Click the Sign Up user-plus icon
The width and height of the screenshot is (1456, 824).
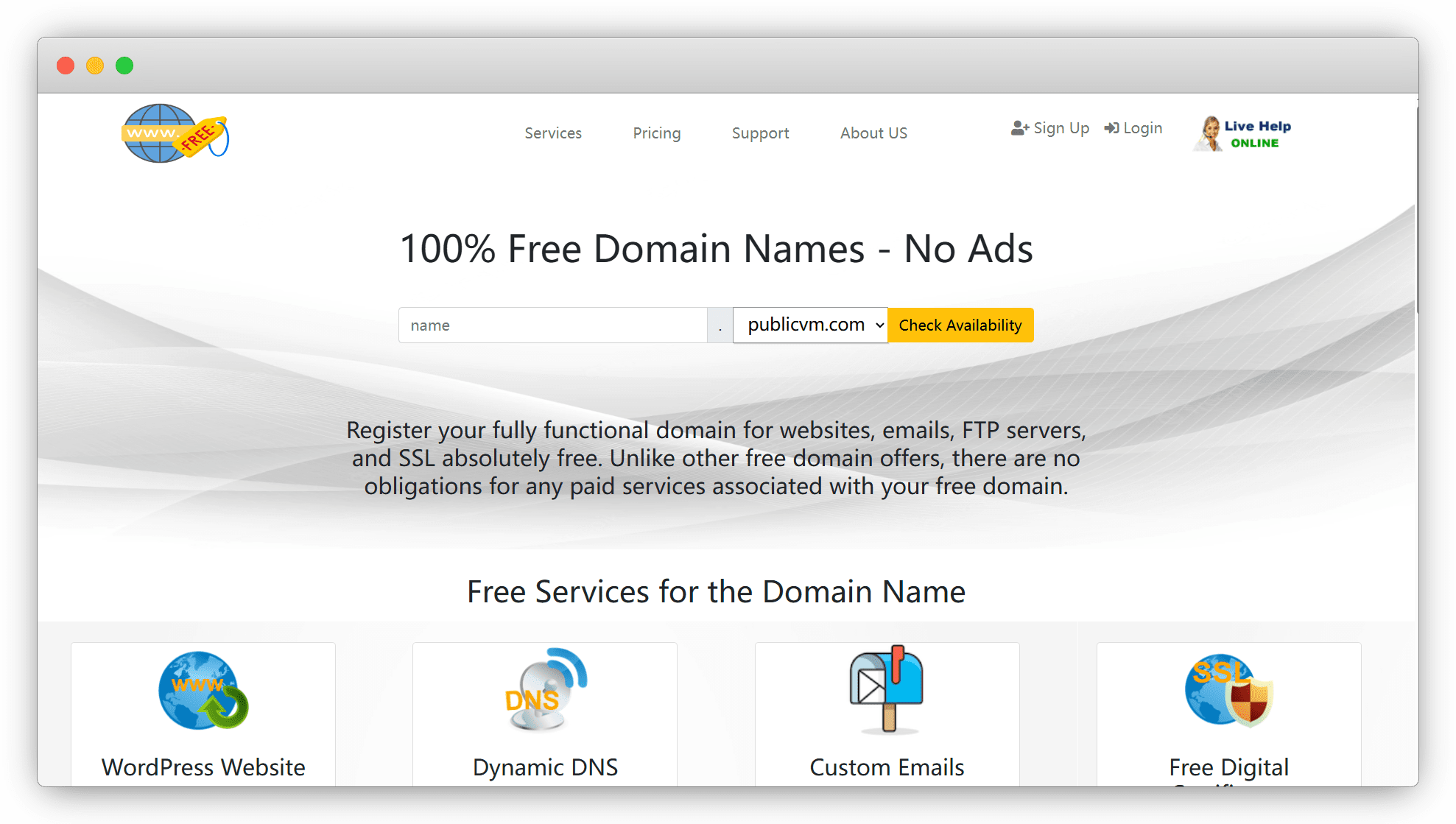[1020, 128]
